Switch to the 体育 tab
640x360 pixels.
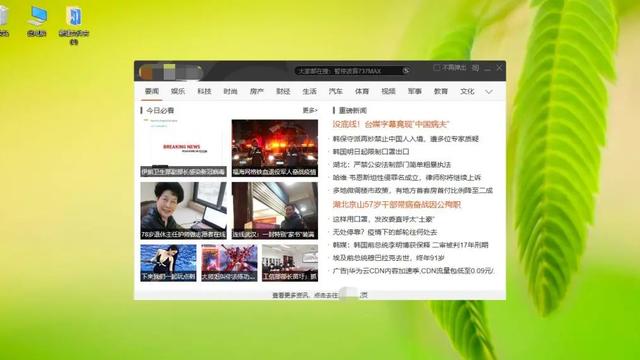click(362, 91)
